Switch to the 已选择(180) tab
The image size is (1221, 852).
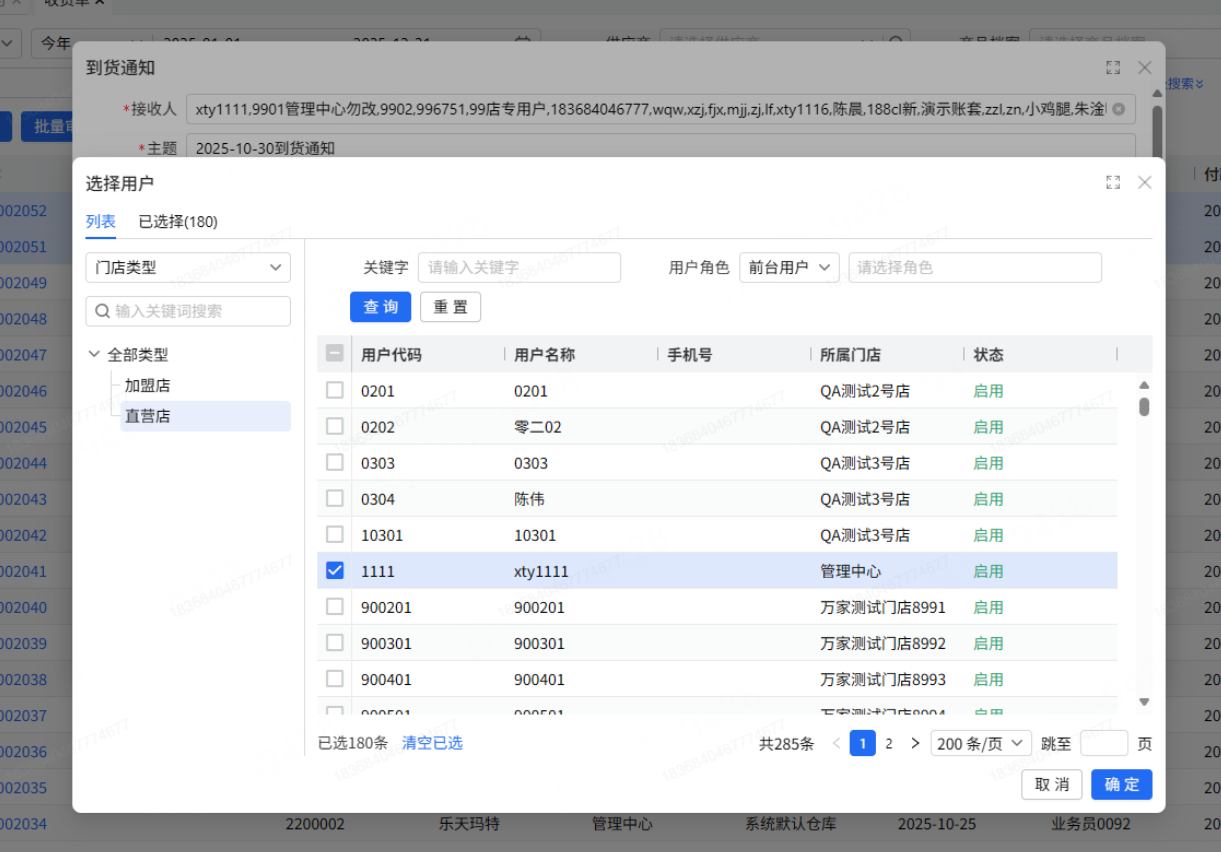coord(178,221)
